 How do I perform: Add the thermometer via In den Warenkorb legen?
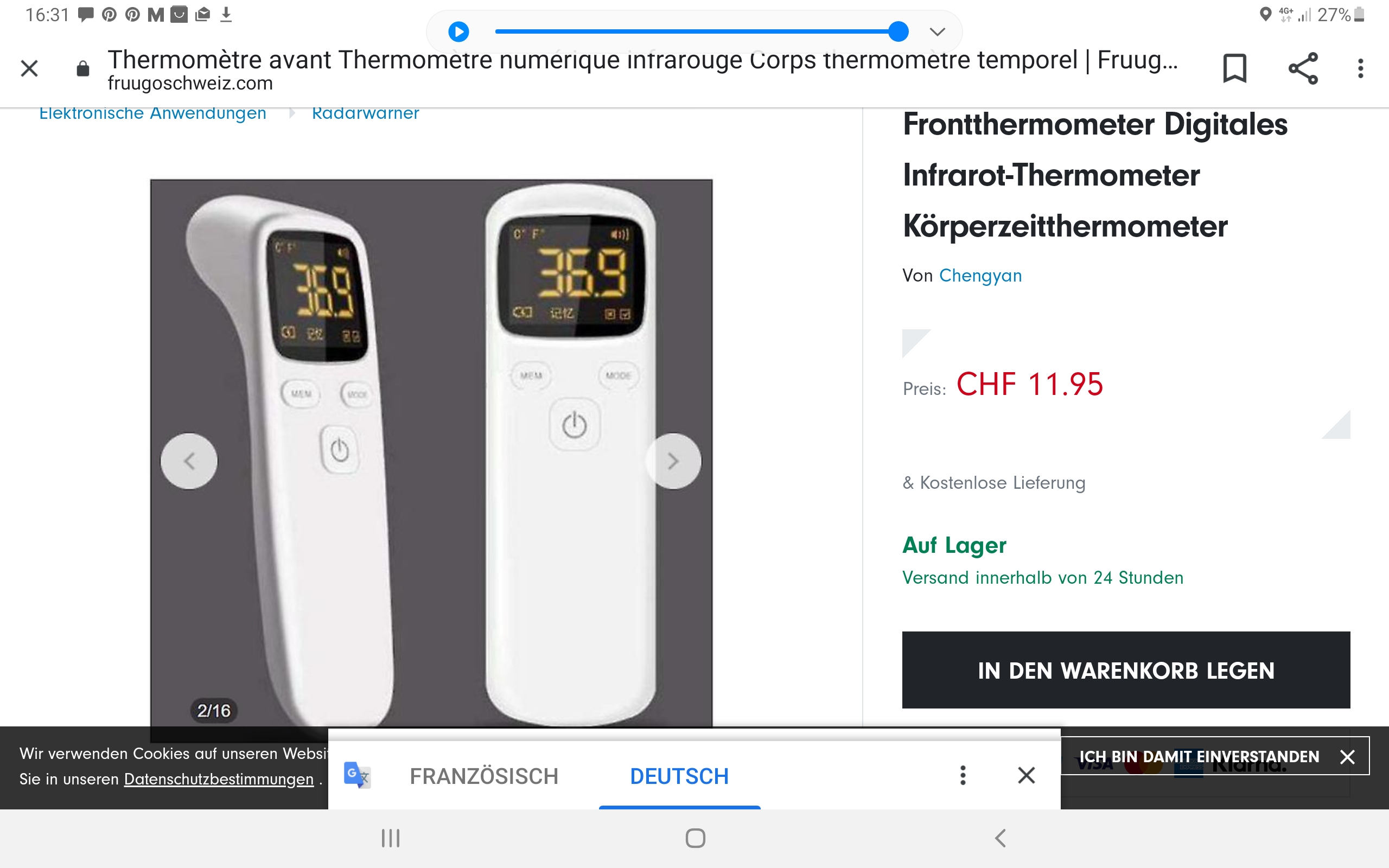(1126, 670)
